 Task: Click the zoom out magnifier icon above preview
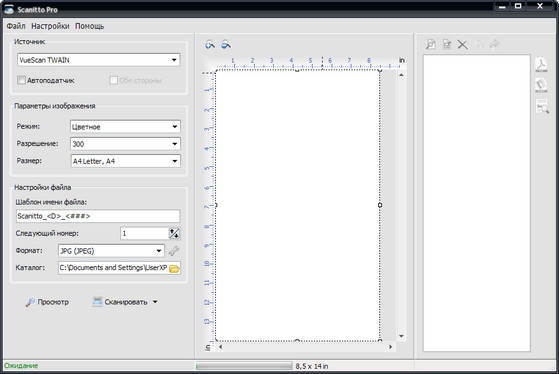tap(226, 45)
